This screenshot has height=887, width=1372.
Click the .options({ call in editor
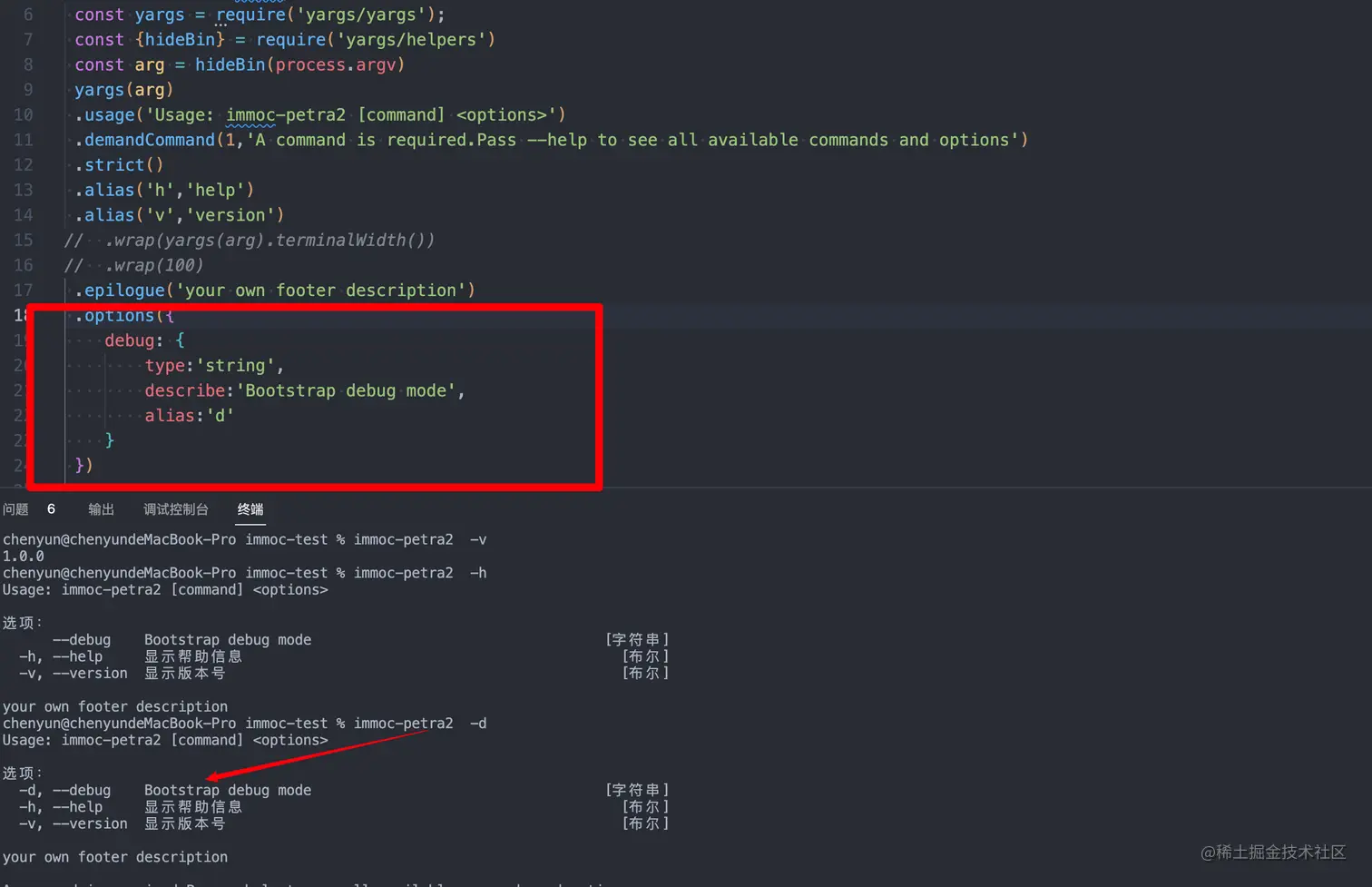pos(124,315)
